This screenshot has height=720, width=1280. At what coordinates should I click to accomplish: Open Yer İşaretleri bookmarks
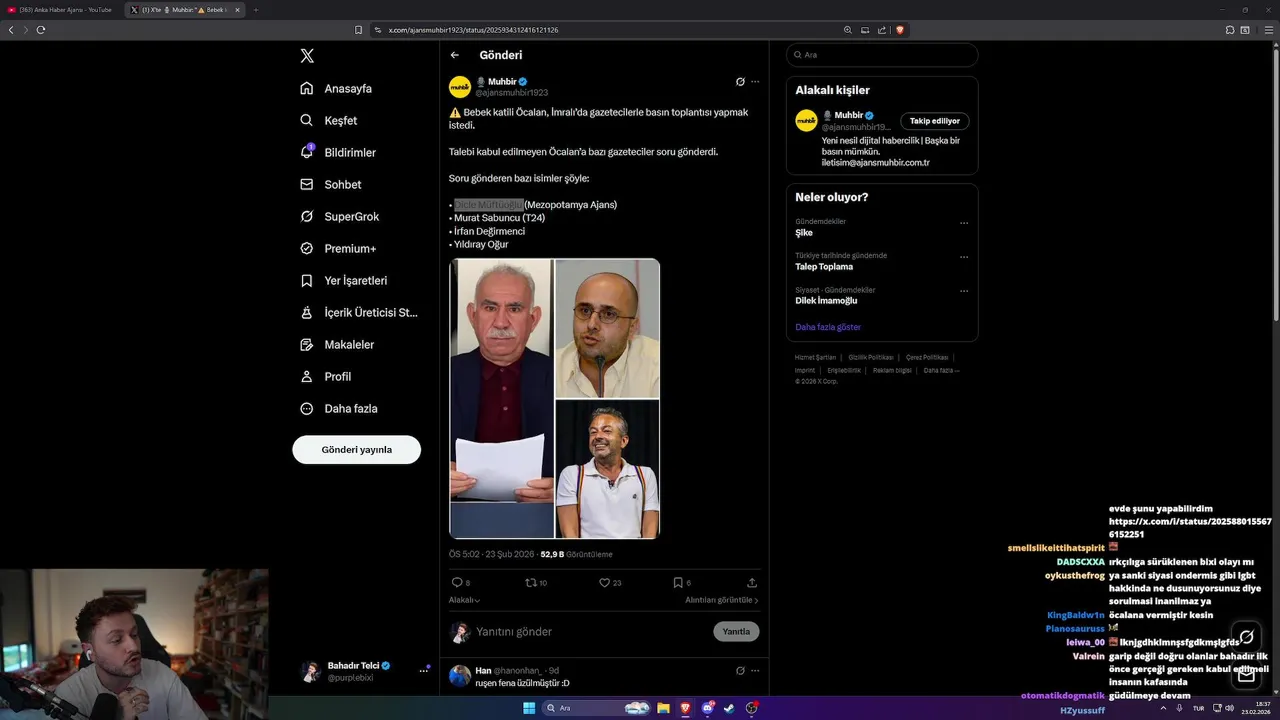(344, 280)
